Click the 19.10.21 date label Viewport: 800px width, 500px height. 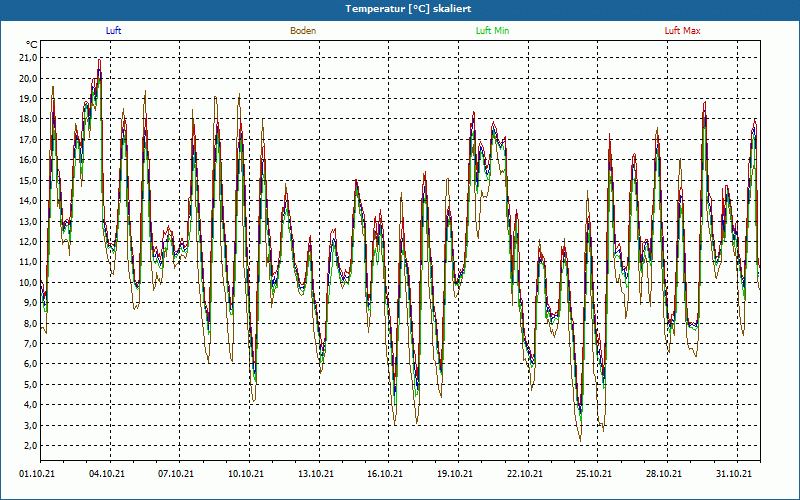(x=455, y=474)
